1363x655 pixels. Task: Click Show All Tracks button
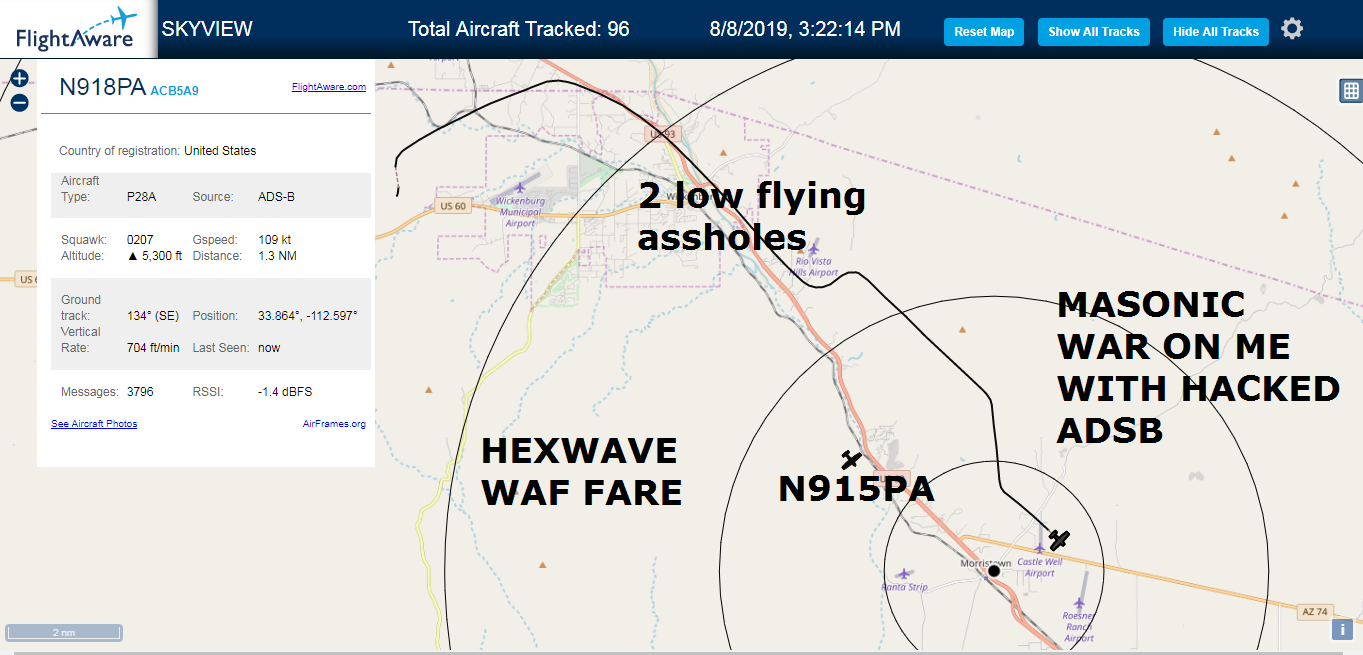[1094, 32]
